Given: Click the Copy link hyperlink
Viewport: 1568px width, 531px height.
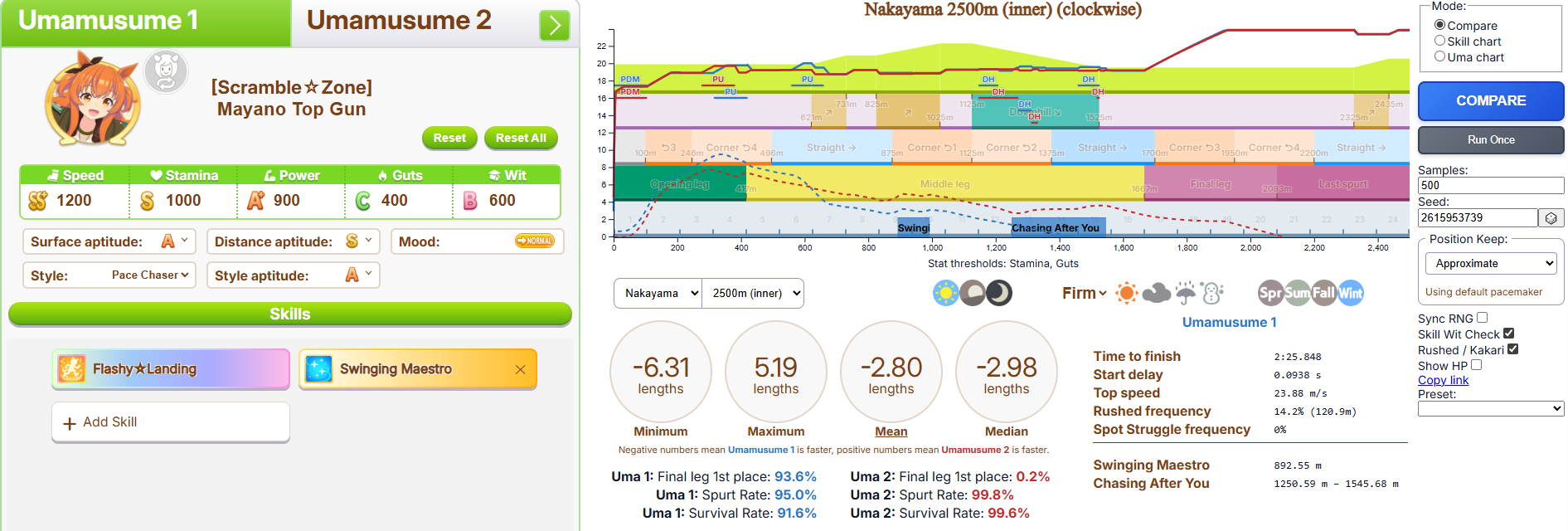Looking at the screenshot, I should coord(1443,380).
